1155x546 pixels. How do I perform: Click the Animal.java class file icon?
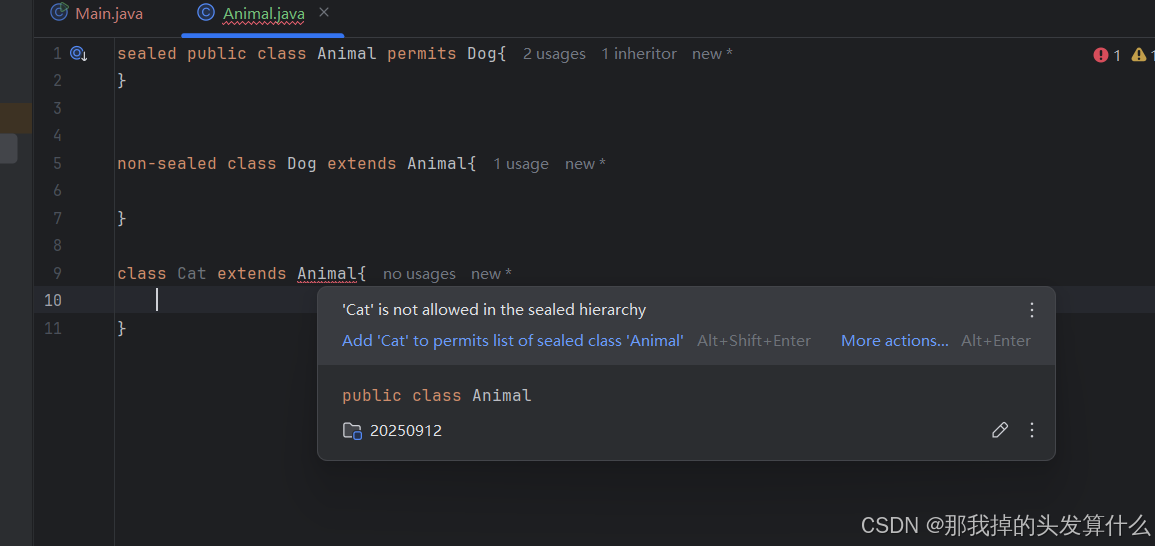[x=207, y=13]
